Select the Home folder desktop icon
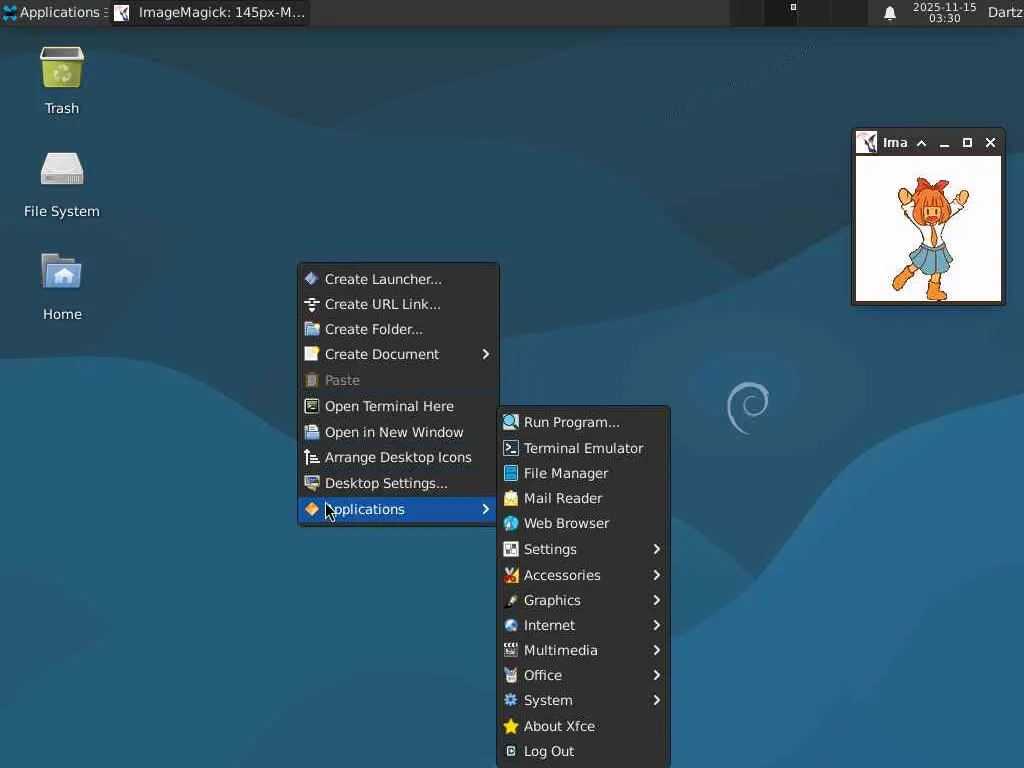Image resolution: width=1024 pixels, height=768 pixels. click(62, 271)
